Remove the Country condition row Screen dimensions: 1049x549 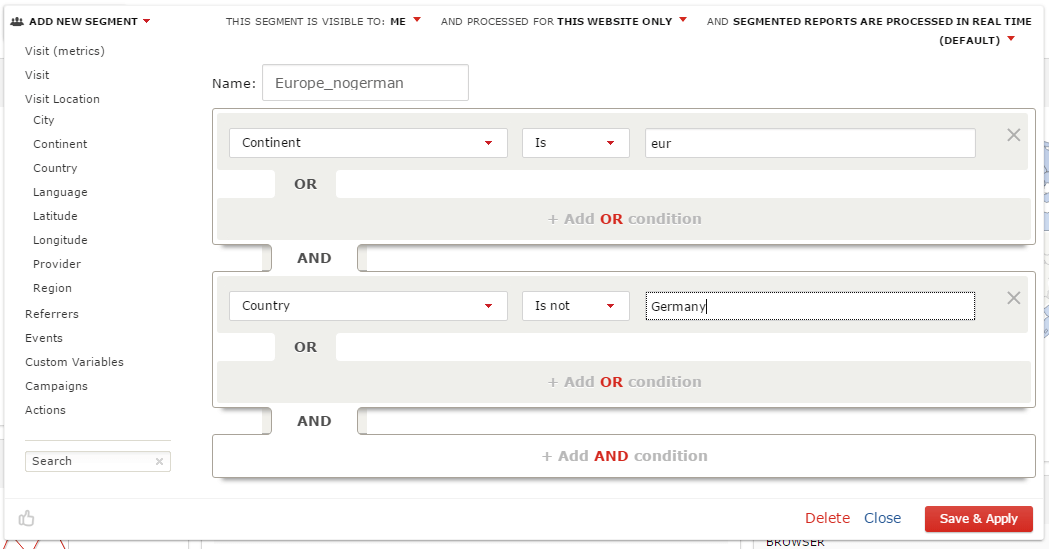point(1013,298)
